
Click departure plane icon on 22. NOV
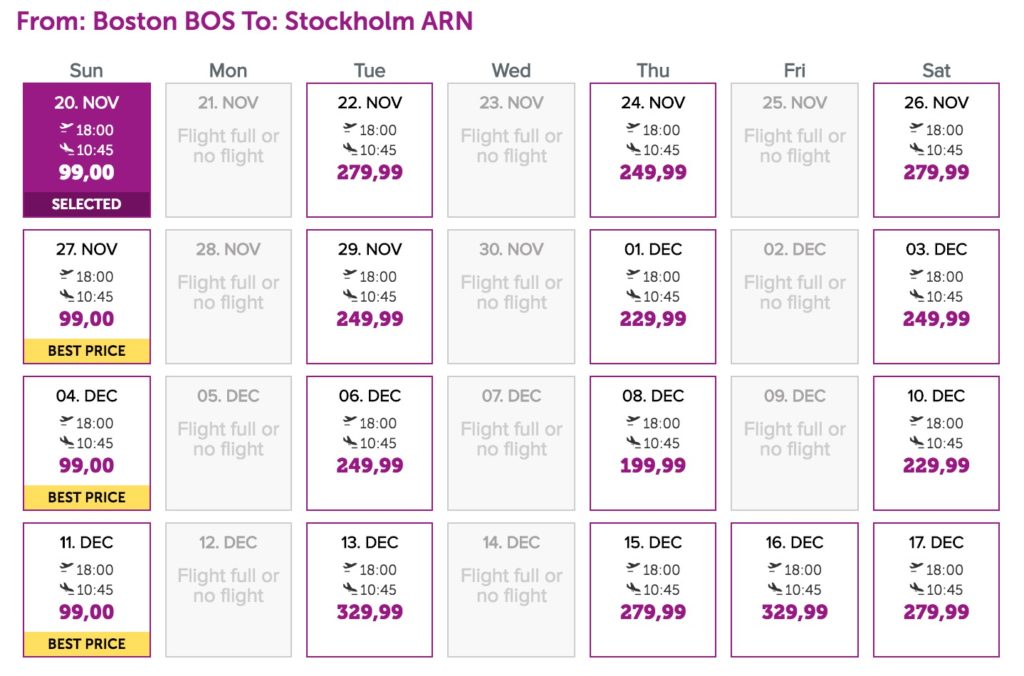point(350,129)
